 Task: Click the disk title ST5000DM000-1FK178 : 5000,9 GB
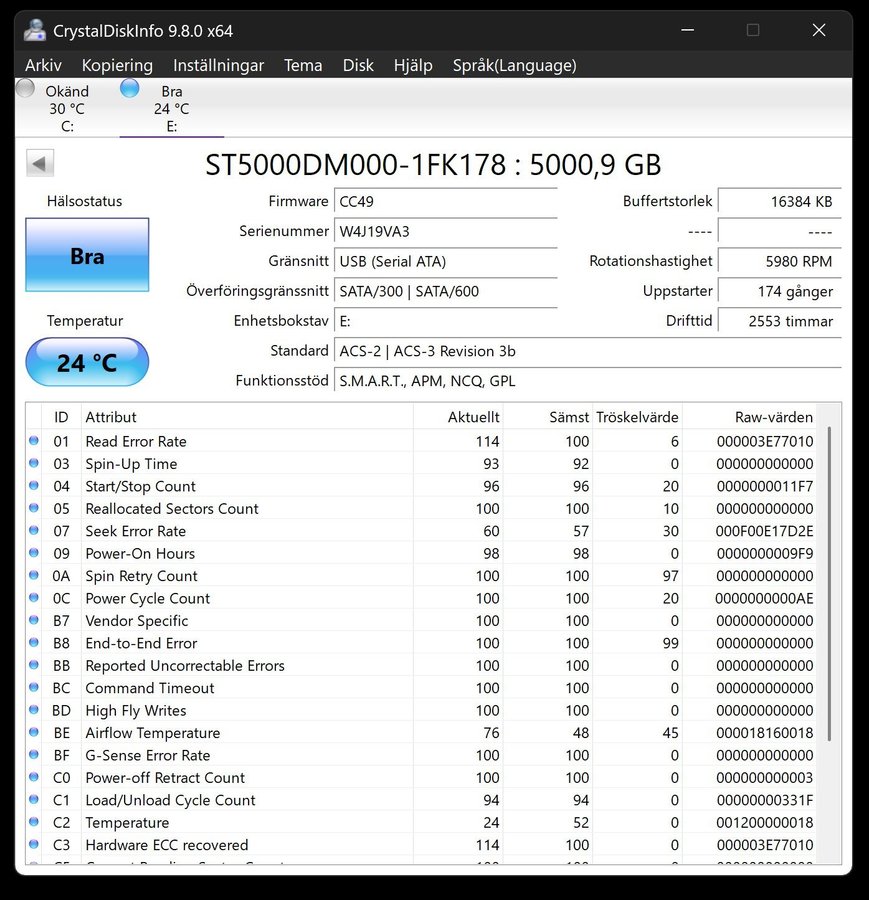coord(433,165)
